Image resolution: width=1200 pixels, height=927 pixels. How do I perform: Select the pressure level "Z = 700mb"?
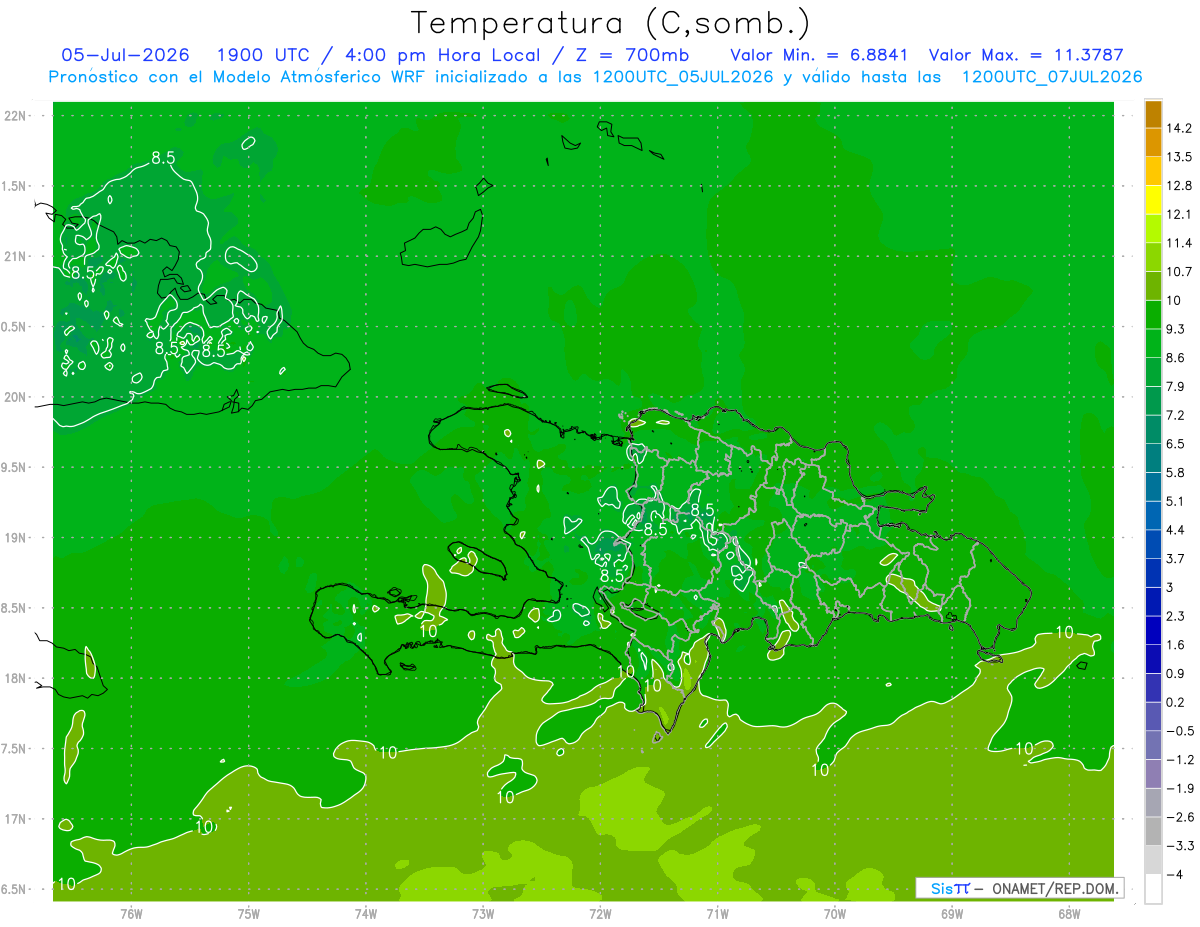[x=631, y=55]
